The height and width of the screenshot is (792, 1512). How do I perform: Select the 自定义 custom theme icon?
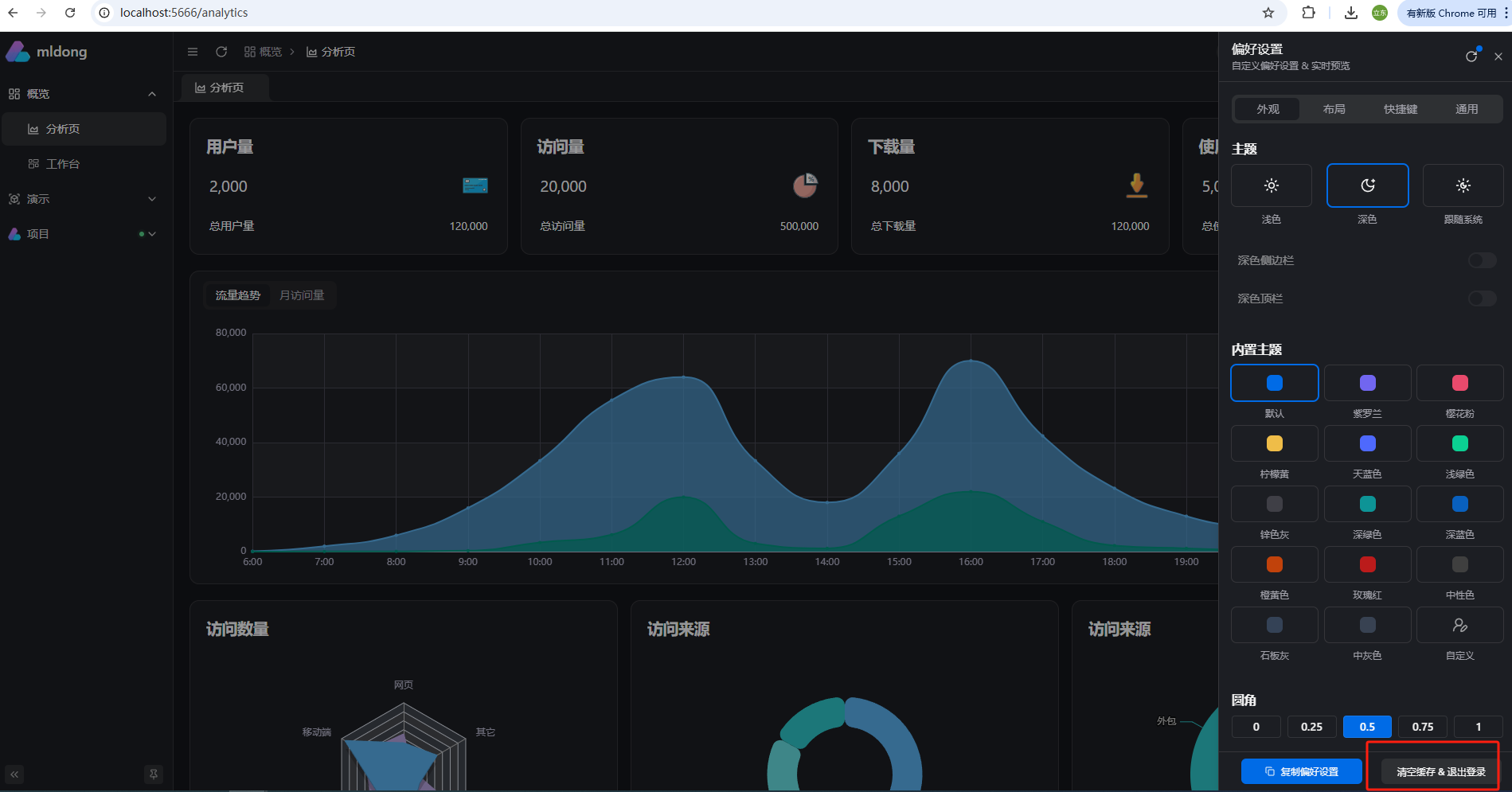click(1460, 625)
